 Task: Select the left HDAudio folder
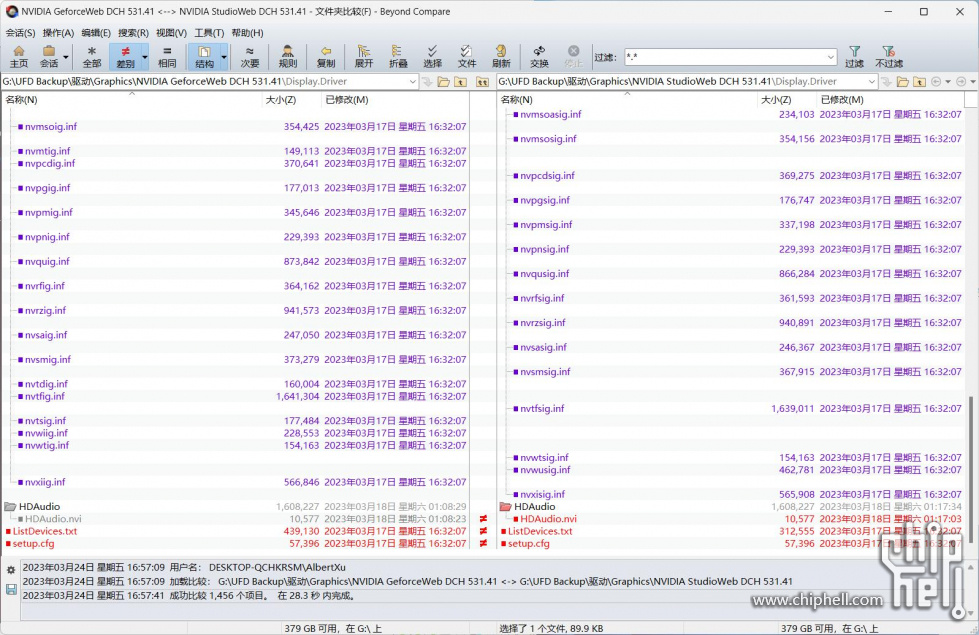pos(39,506)
